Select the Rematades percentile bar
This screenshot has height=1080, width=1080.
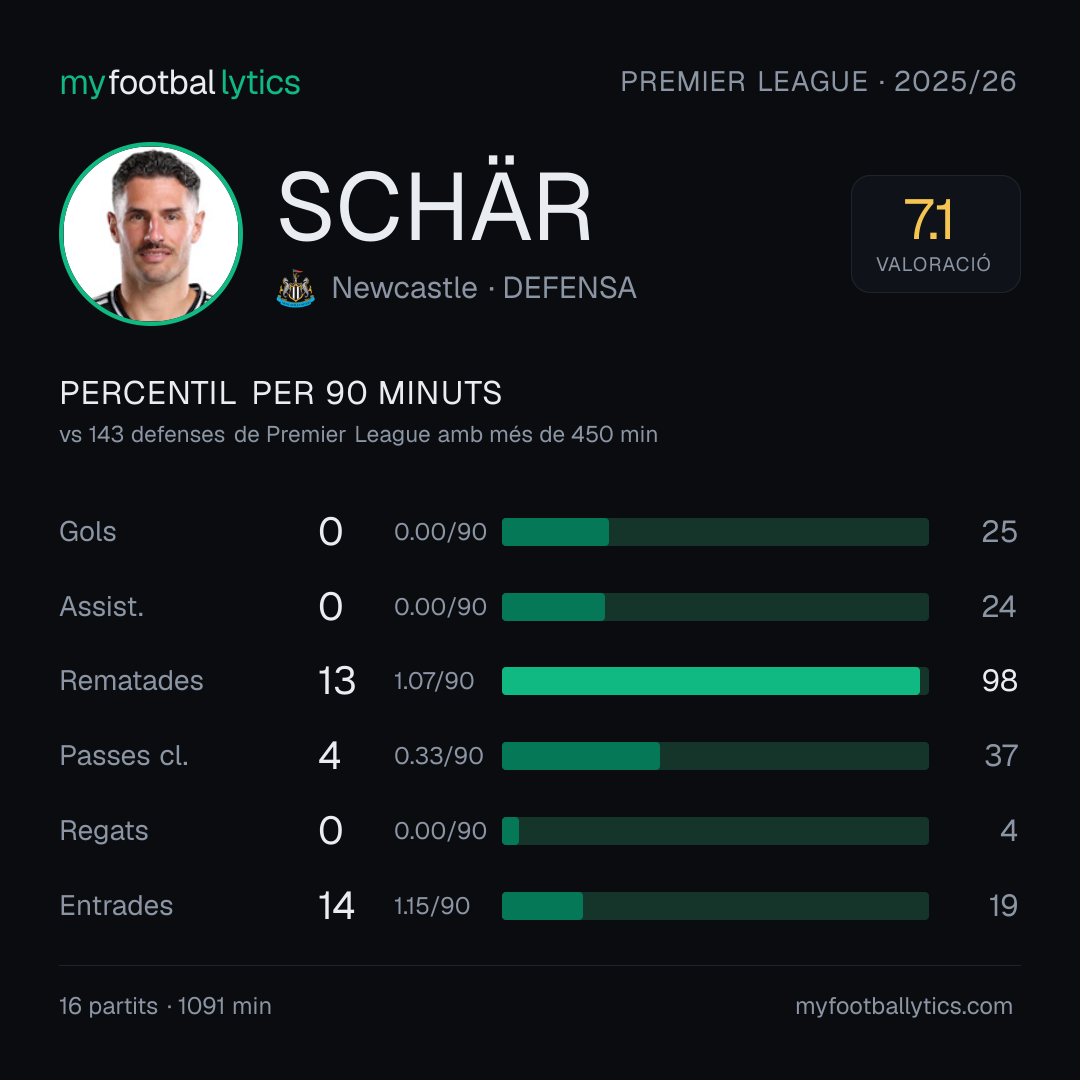point(715,681)
